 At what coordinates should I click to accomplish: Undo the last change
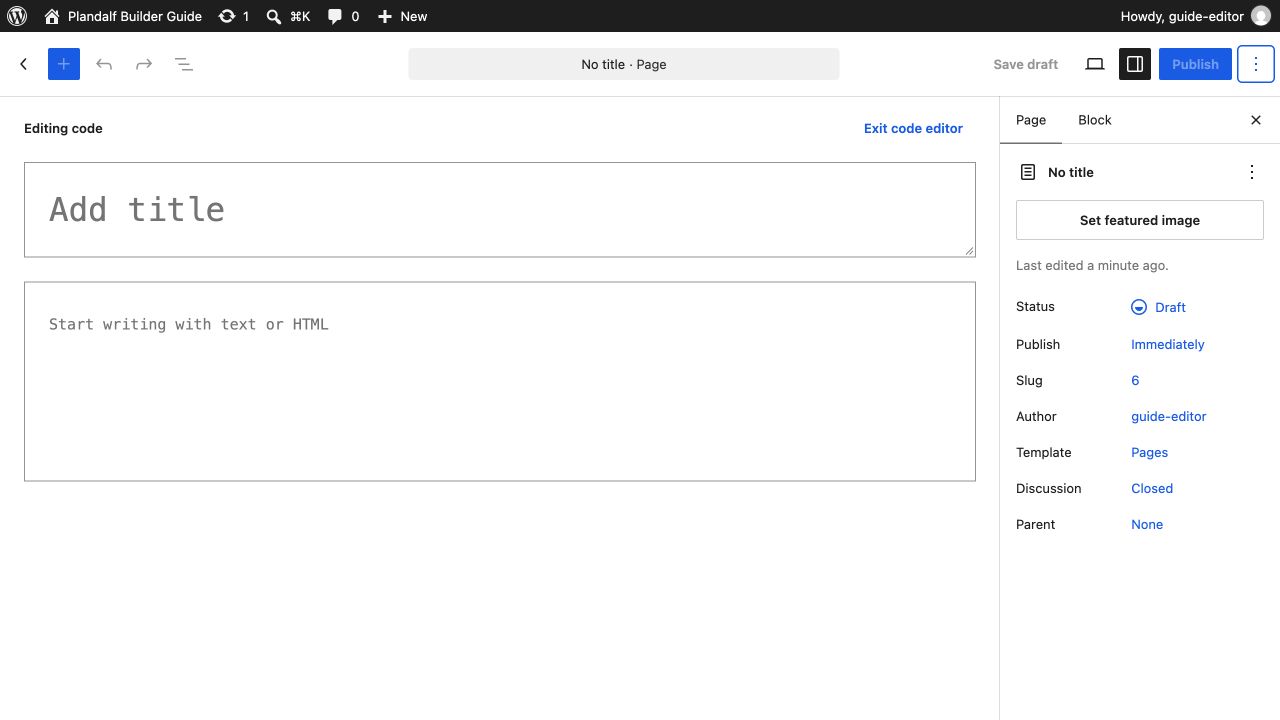104,64
